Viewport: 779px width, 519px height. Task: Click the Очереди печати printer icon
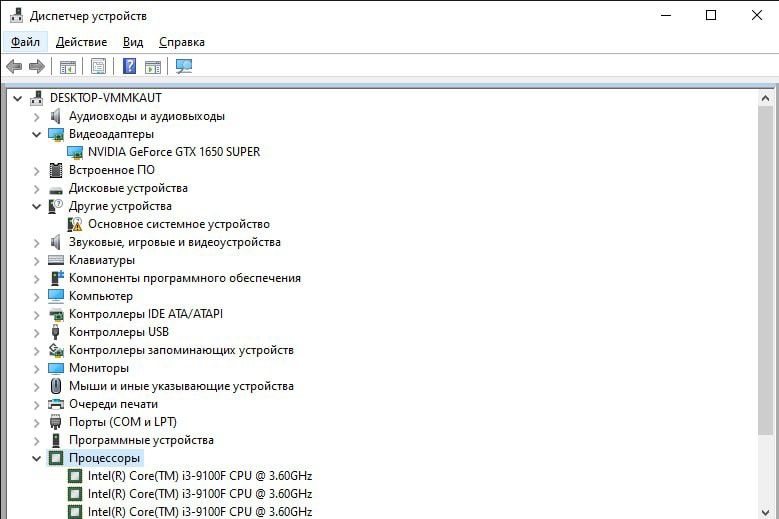pyautogui.click(x=56, y=404)
